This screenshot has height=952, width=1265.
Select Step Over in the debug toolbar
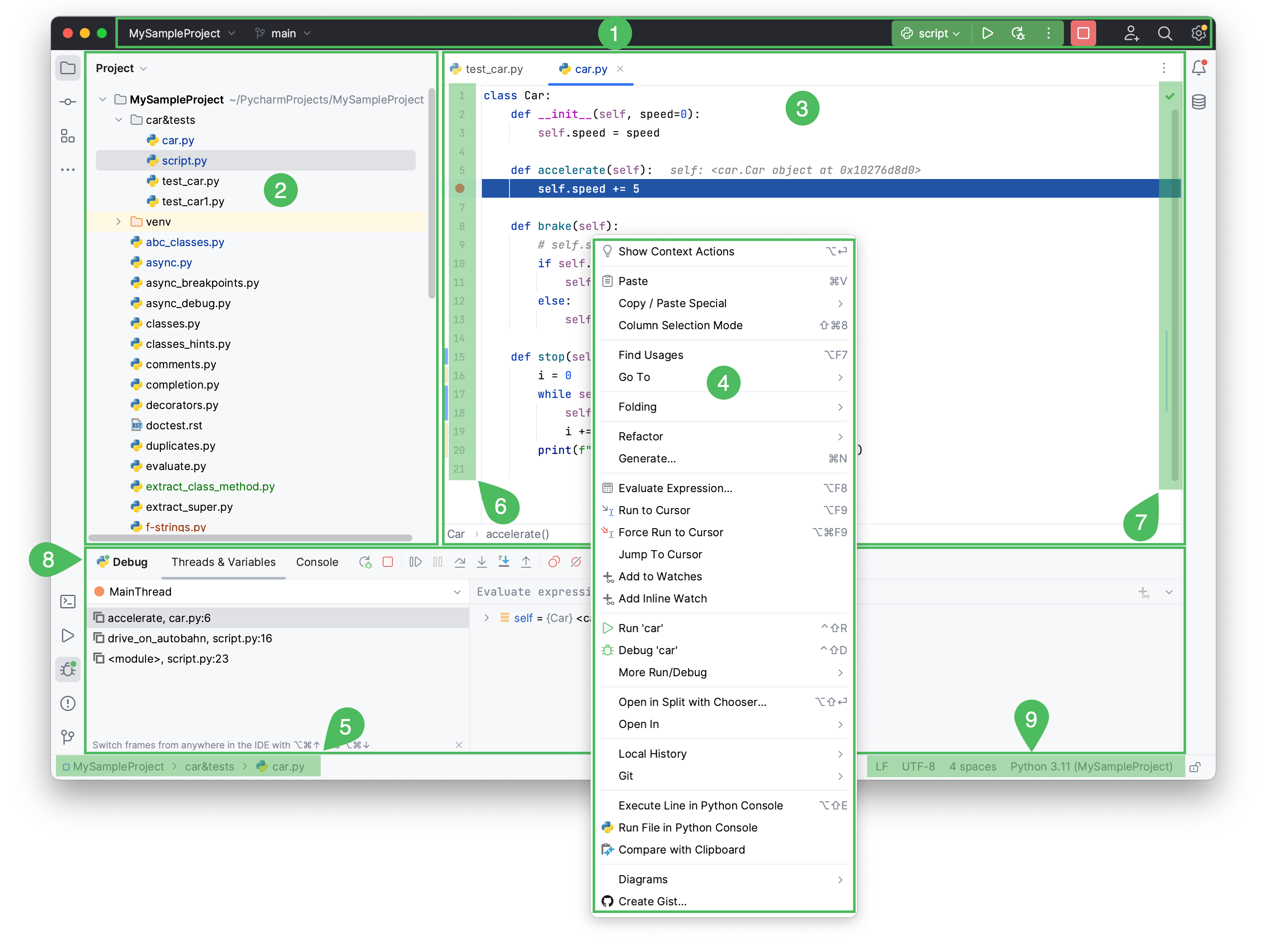click(460, 561)
